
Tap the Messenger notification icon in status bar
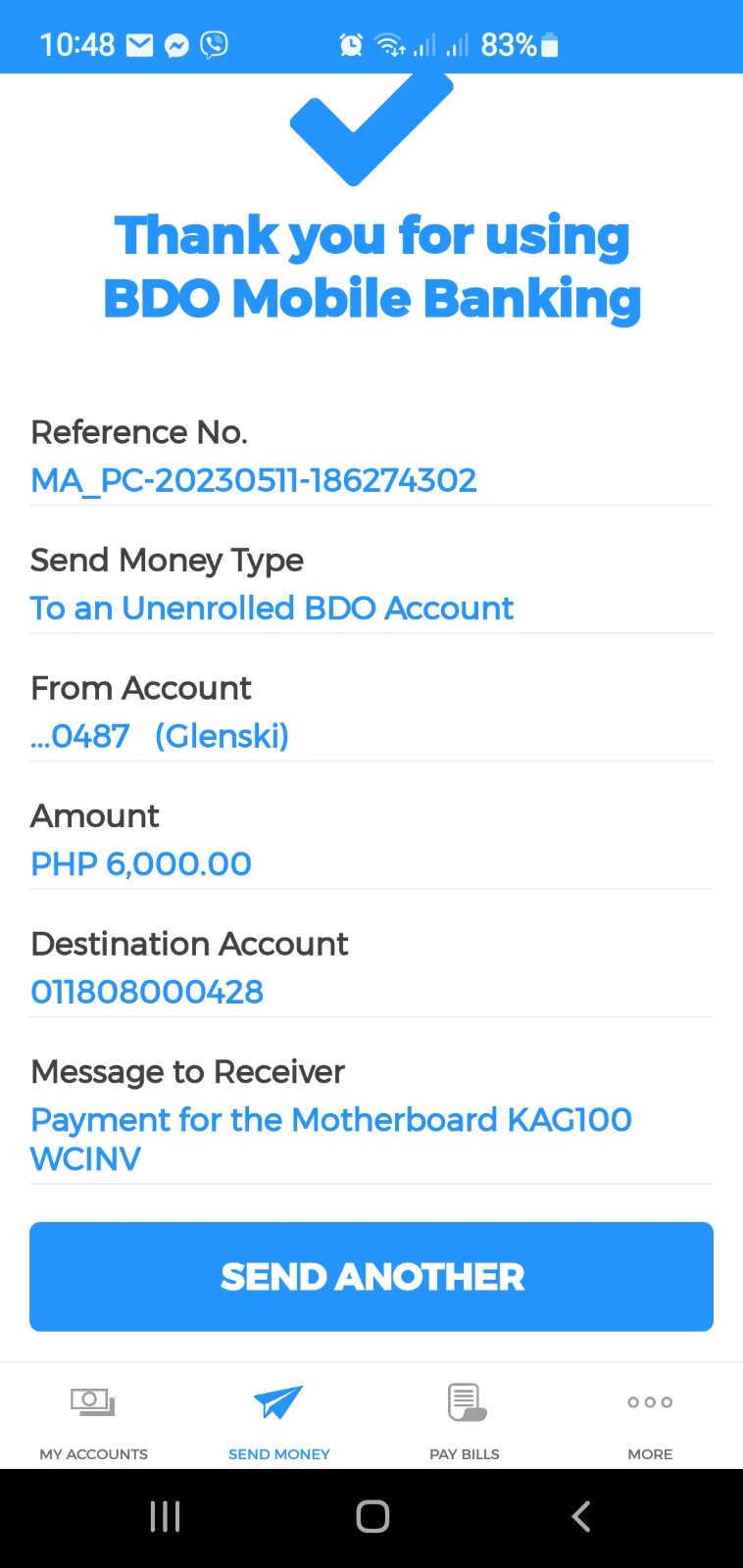(x=176, y=45)
